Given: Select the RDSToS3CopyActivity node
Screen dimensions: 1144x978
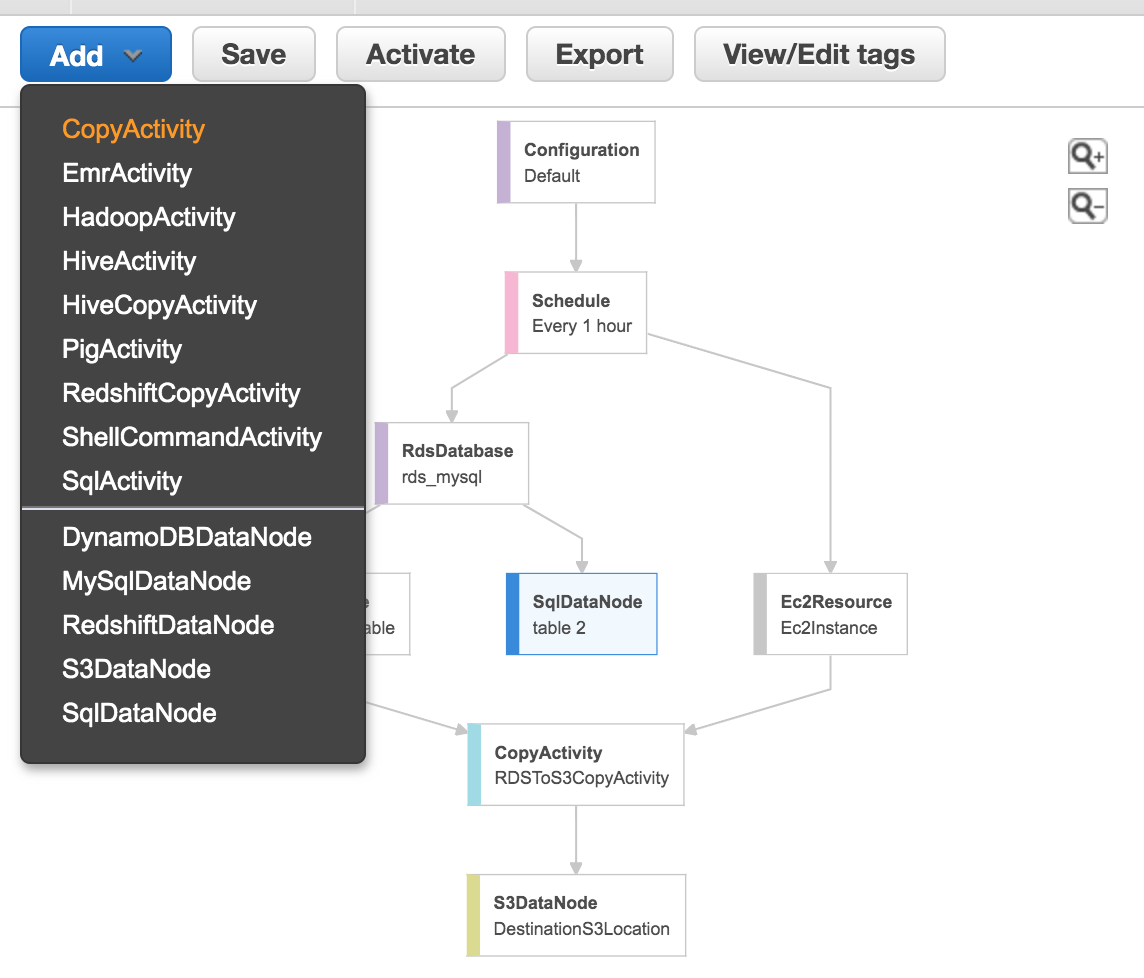Looking at the screenshot, I should 580,763.
